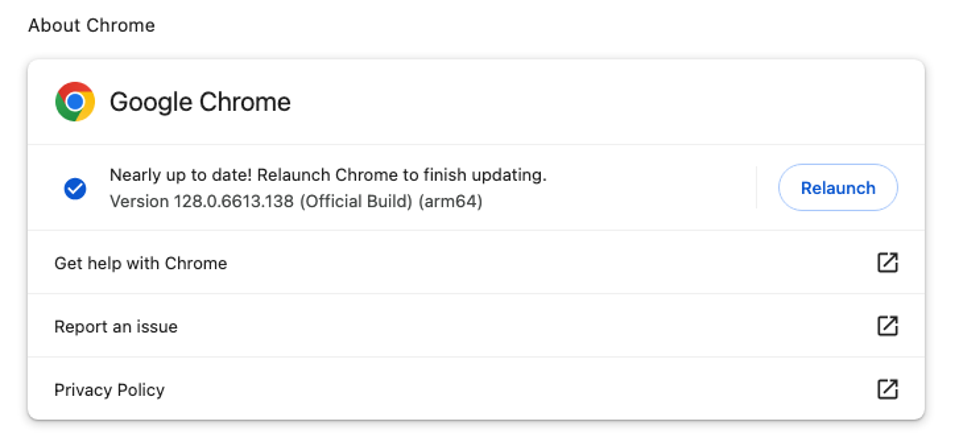Open the Privacy Policy link

click(x=109, y=390)
